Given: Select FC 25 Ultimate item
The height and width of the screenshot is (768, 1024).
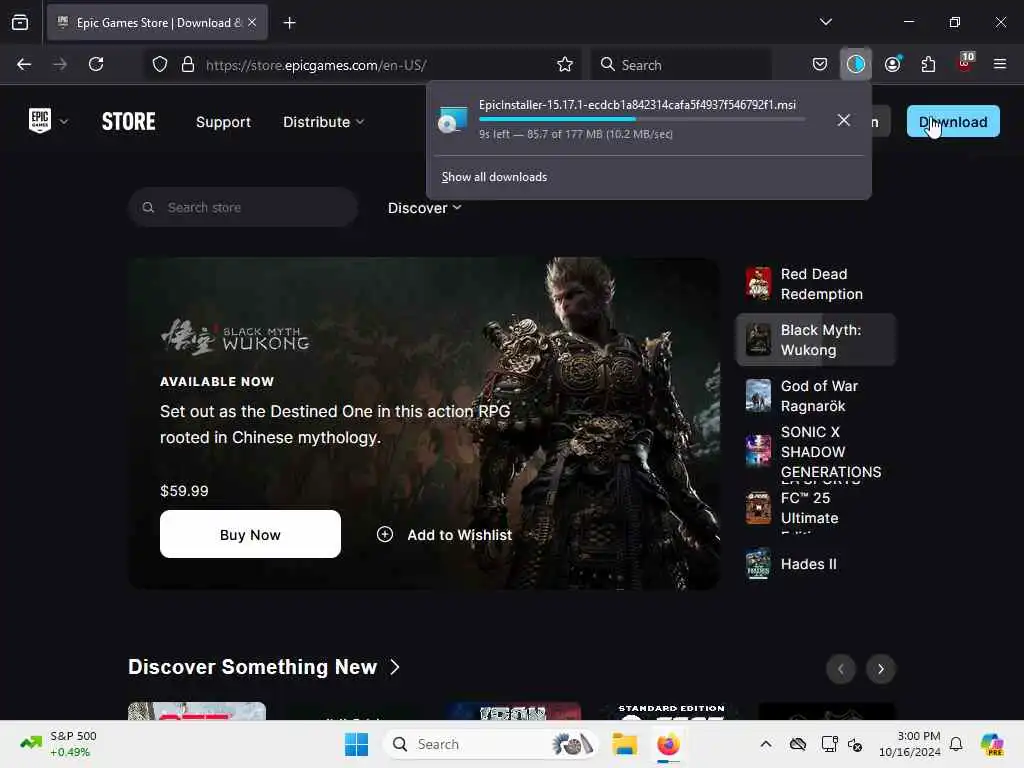Looking at the screenshot, I should pos(816,508).
